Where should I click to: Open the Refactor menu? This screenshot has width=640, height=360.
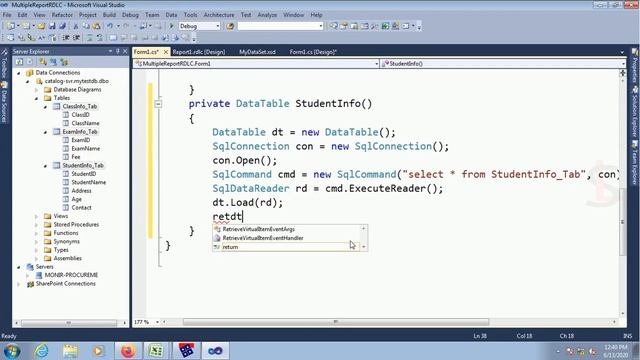pyautogui.click(x=62, y=15)
